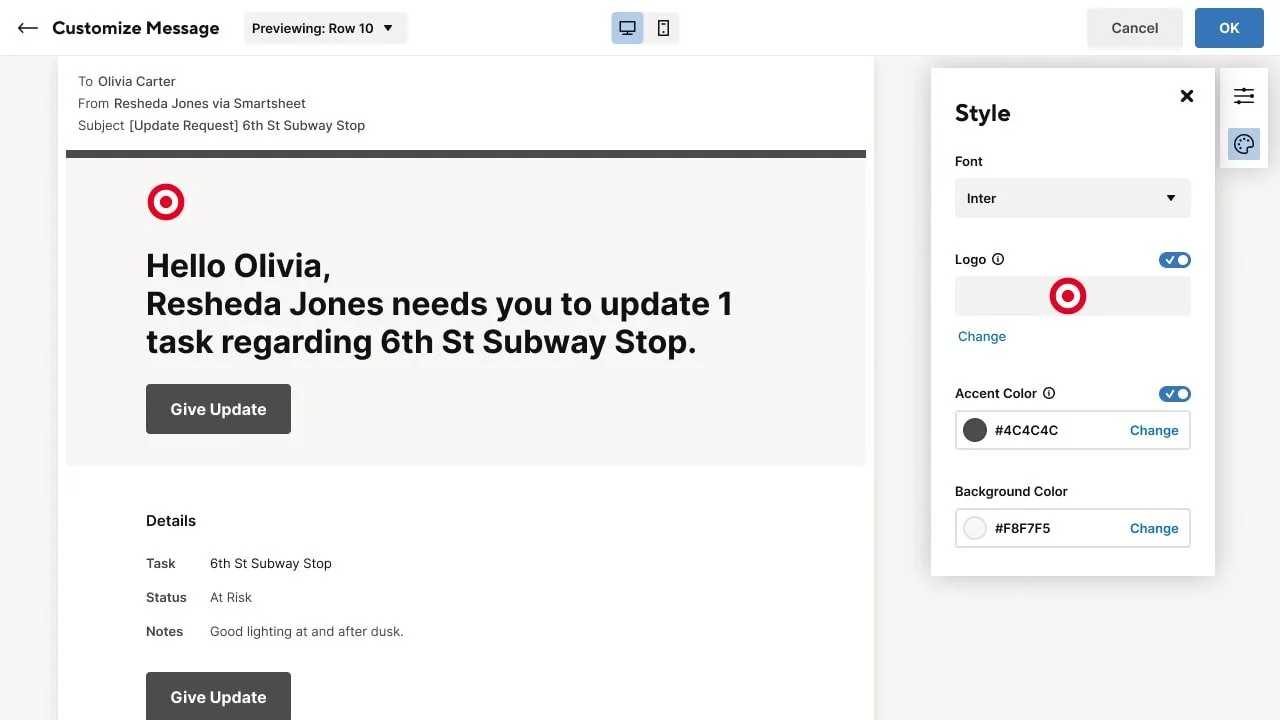The height and width of the screenshot is (720, 1280).
Task: Click the #4C4C4C hex value text
Action: pyautogui.click(x=1026, y=430)
